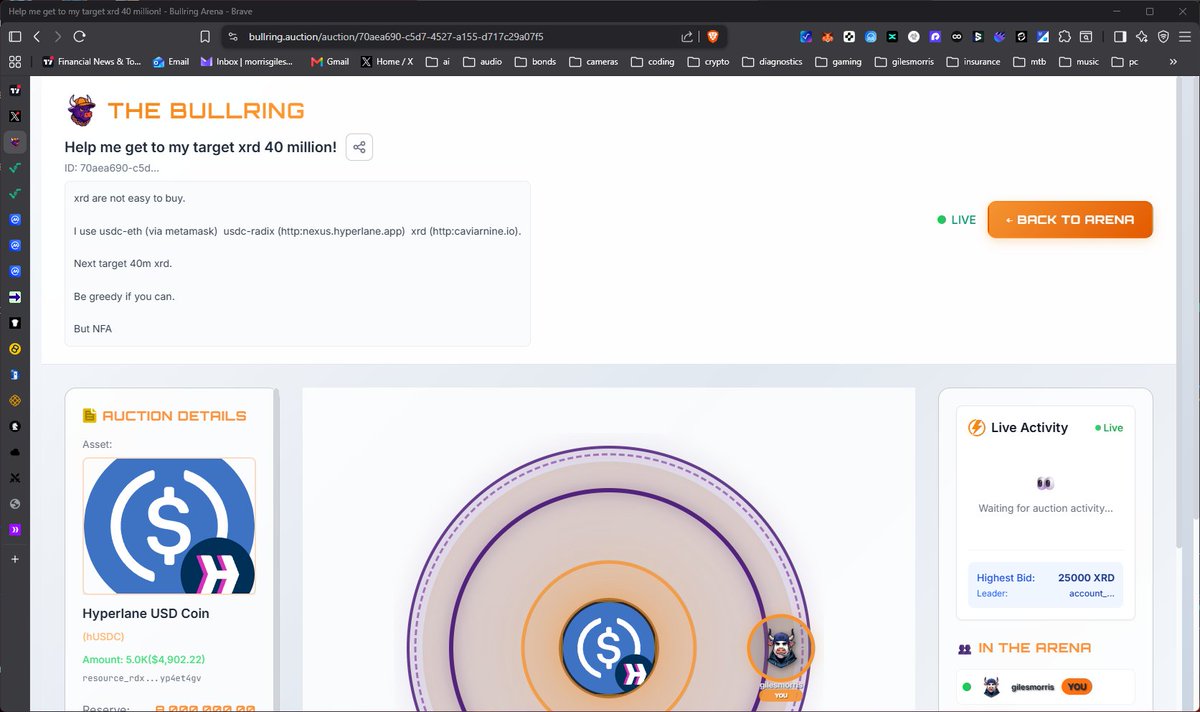Image resolution: width=1200 pixels, height=712 pixels.
Task: Open the 'ai' bookmarks folder
Action: click(x=438, y=61)
